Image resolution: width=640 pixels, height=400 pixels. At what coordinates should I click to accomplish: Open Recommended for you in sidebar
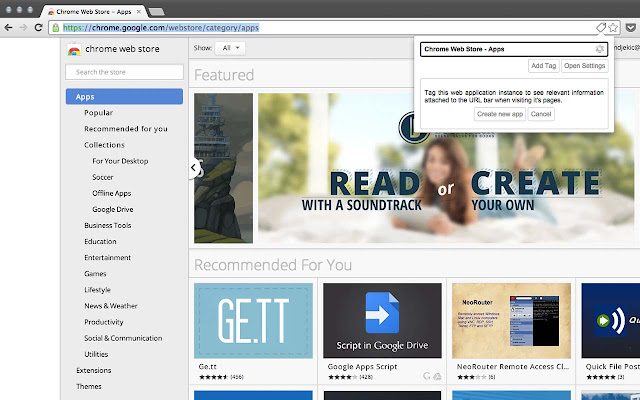point(126,129)
